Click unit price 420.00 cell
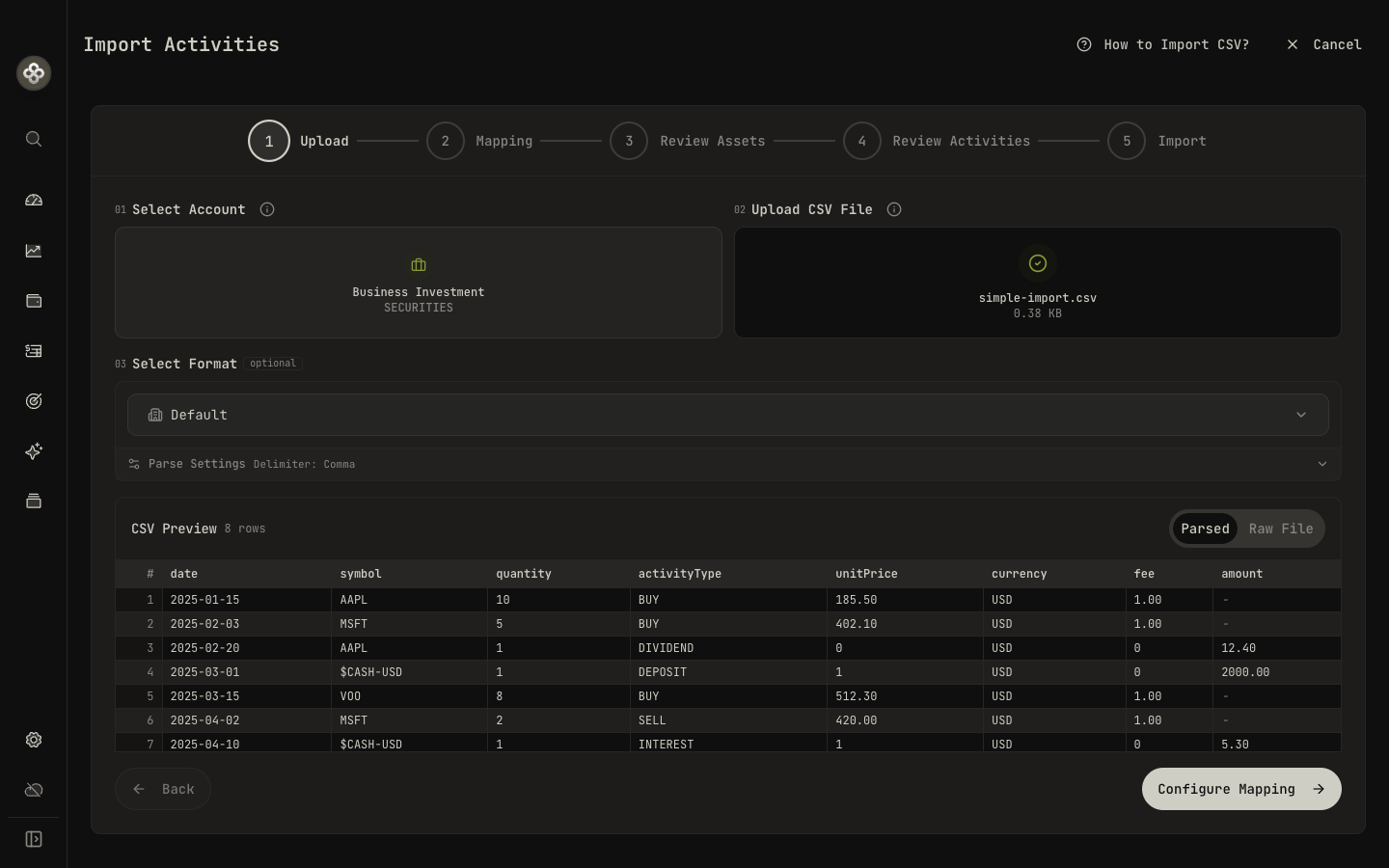This screenshot has height=868, width=1389. click(906, 720)
